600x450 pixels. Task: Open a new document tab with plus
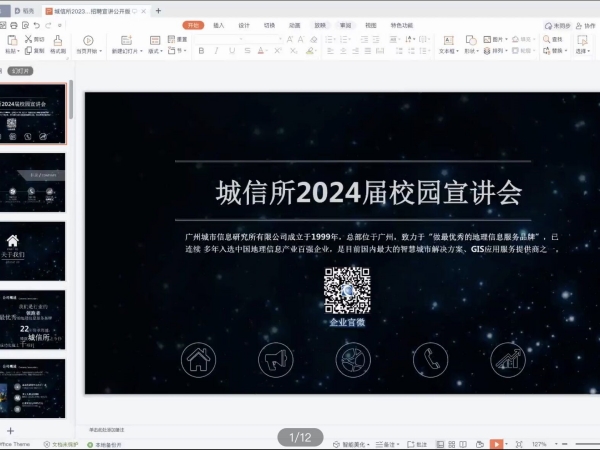pyautogui.click(x=158, y=11)
